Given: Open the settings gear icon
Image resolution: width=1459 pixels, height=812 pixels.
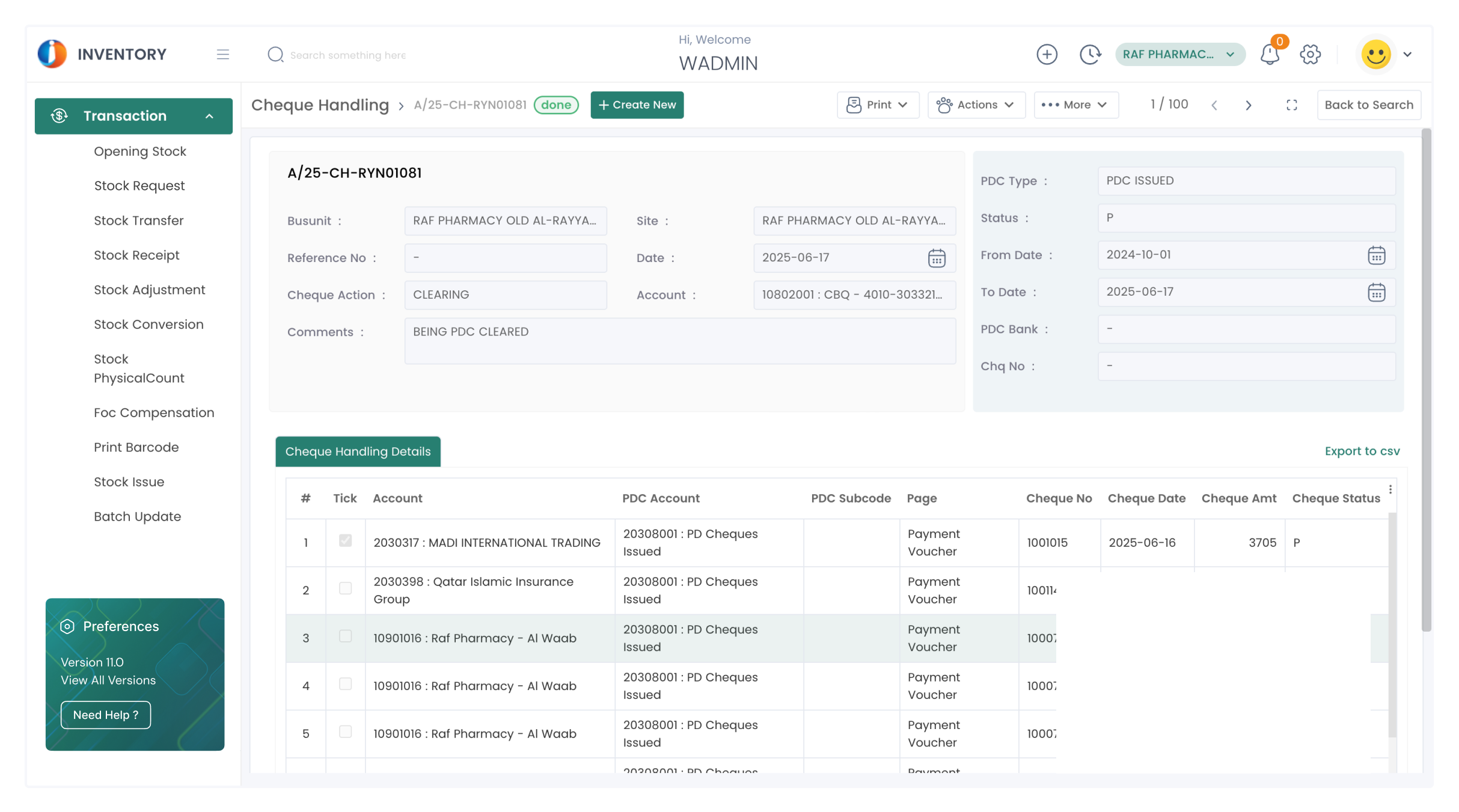Looking at the screenshot, I should pos(1311,54).
